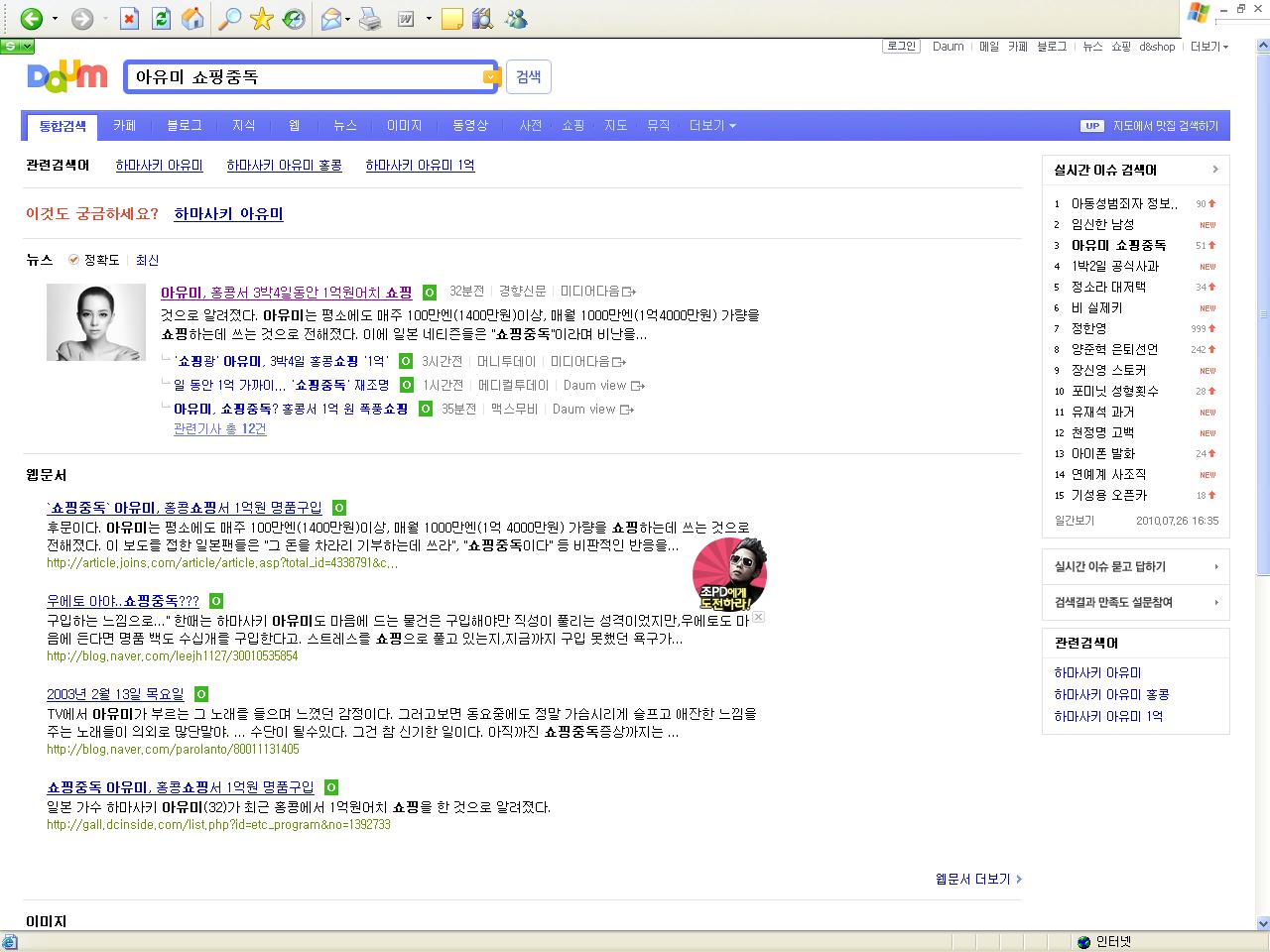
Task: Click the yellow note toolbar icon
Action: (x=451, y=19)
